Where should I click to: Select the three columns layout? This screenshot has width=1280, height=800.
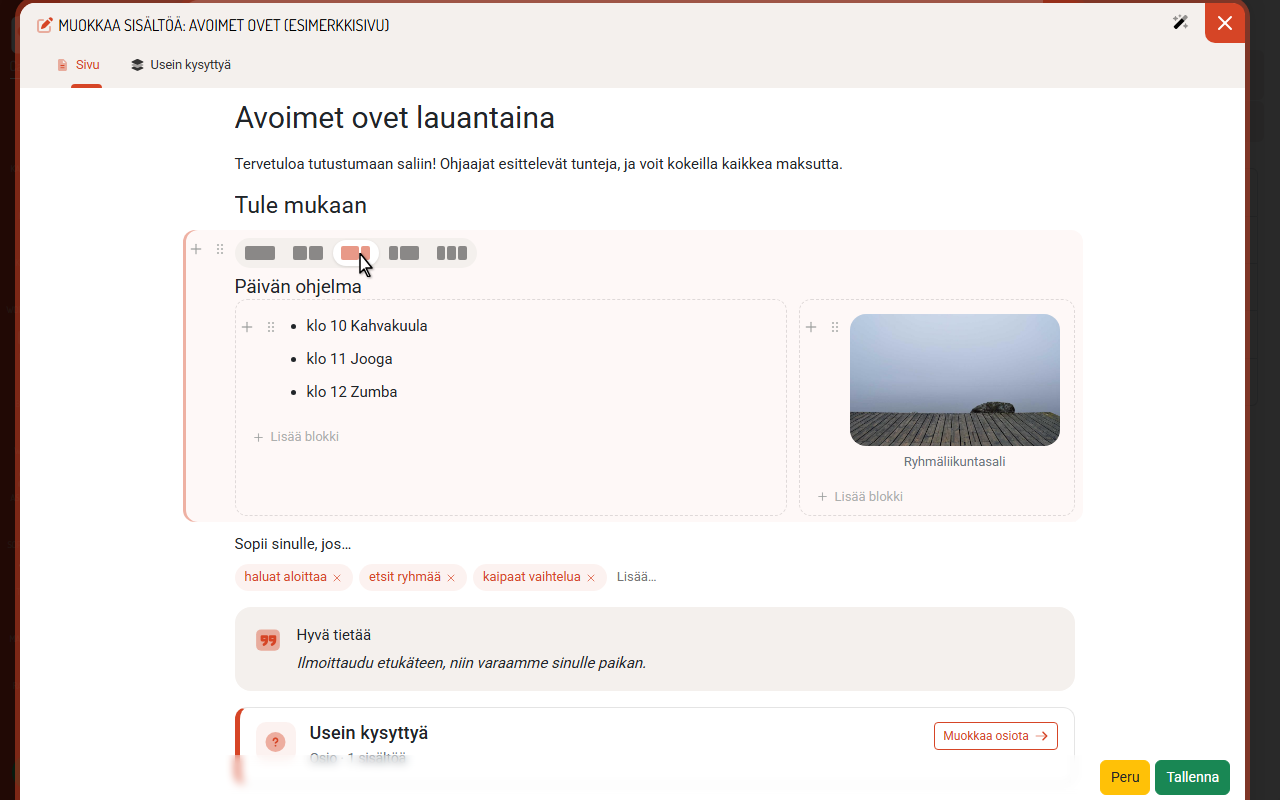[x=452, y=253]
